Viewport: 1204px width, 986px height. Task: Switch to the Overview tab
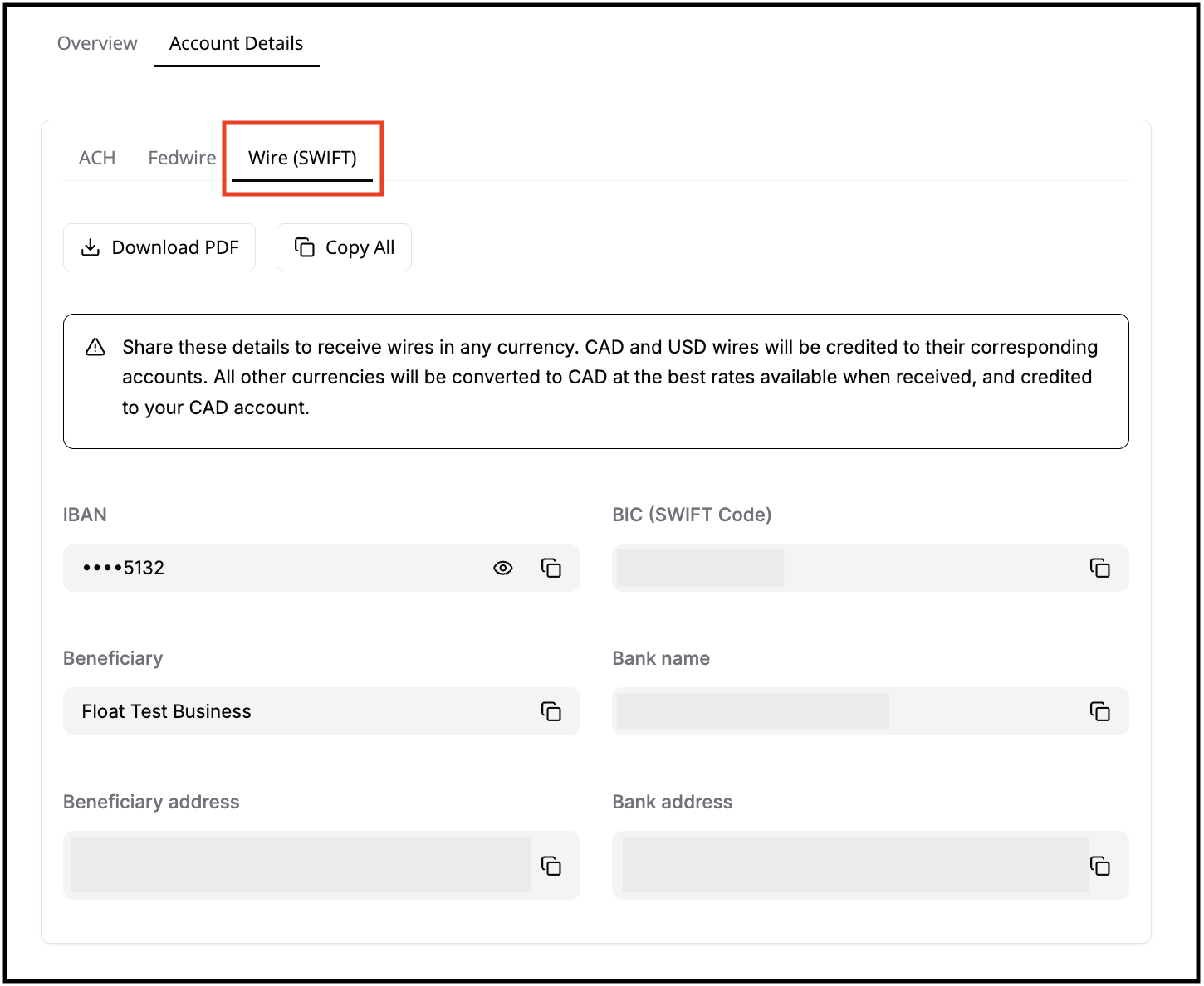(97, 43)
